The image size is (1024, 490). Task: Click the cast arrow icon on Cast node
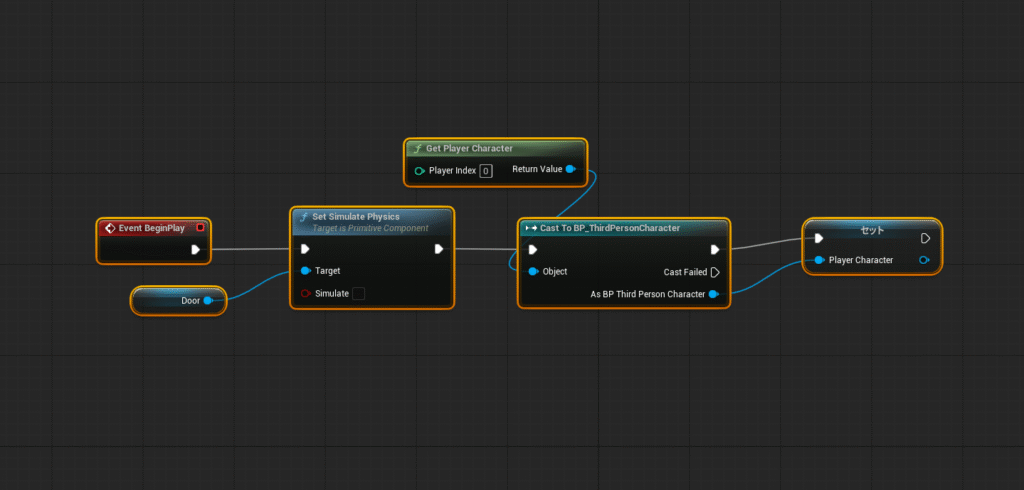click(x=531, y=228)
